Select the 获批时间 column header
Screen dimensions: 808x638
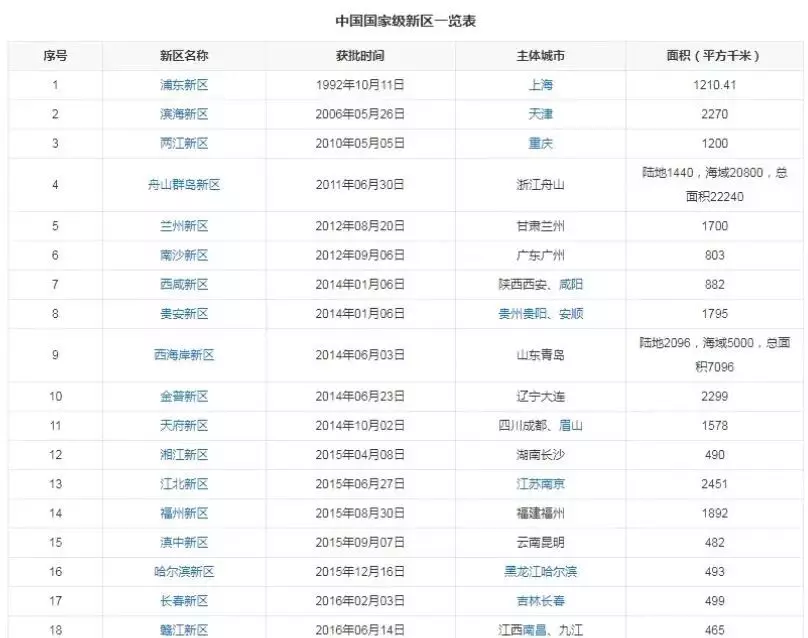pyautogui.click(x=360, y=56)
